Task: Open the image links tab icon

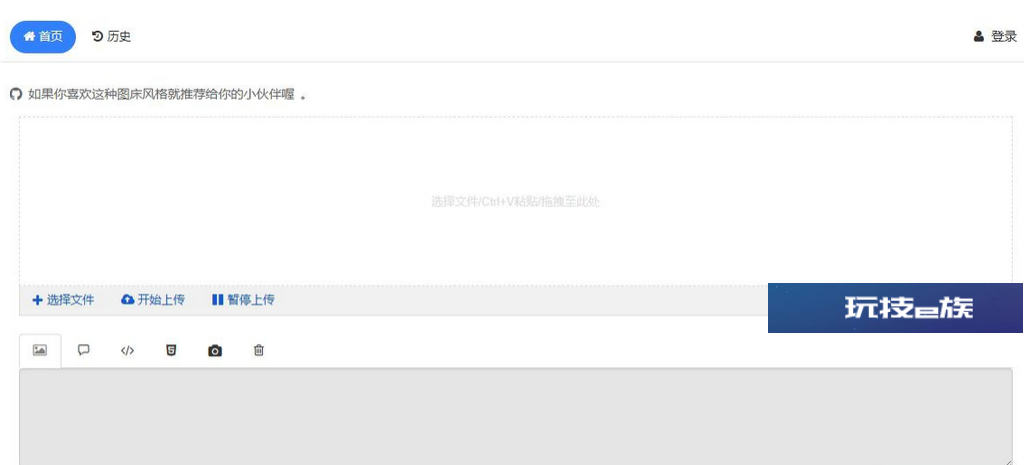Action: (x=40, y=351)
